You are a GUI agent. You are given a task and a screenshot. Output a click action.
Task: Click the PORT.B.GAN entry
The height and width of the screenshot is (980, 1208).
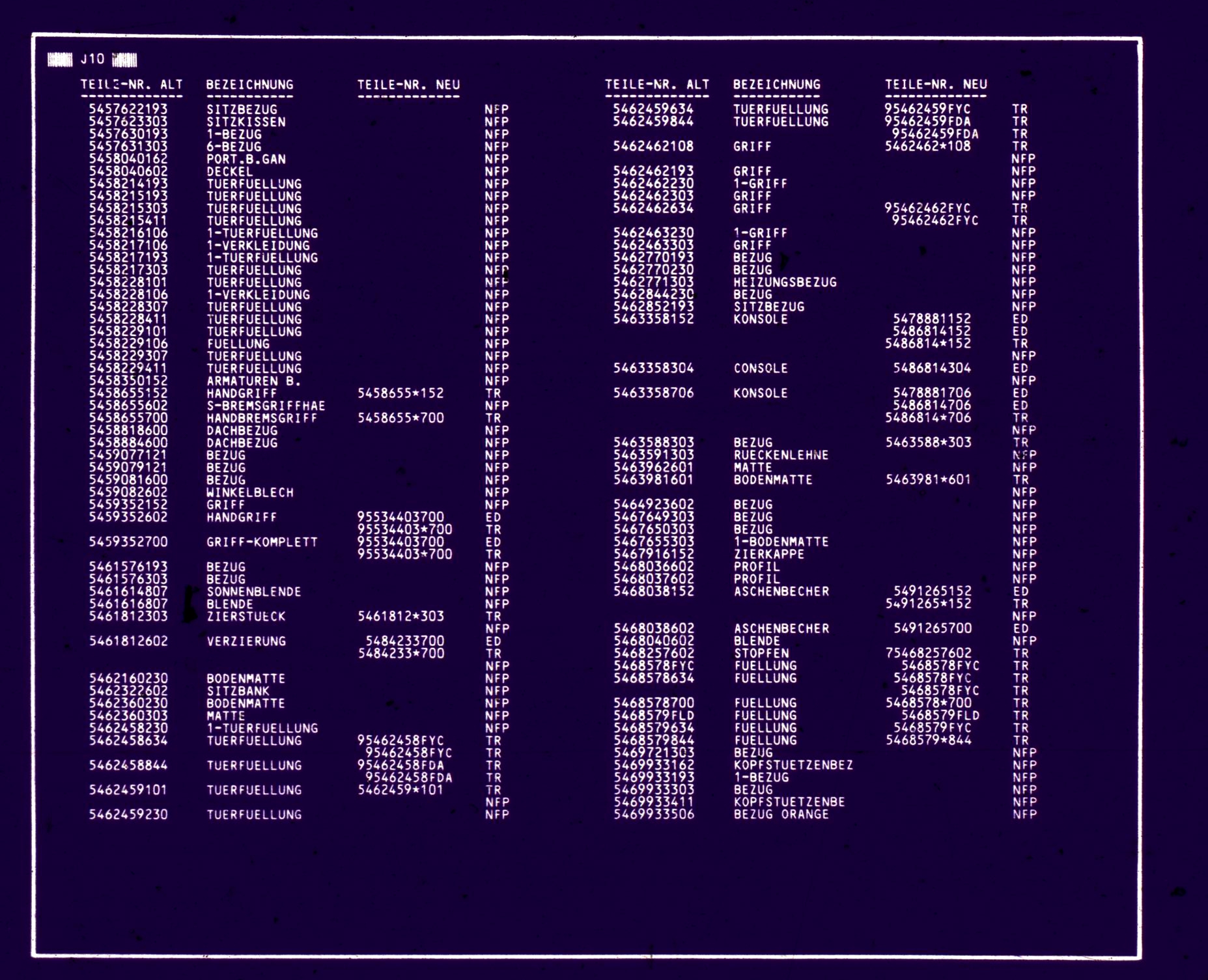246,159
